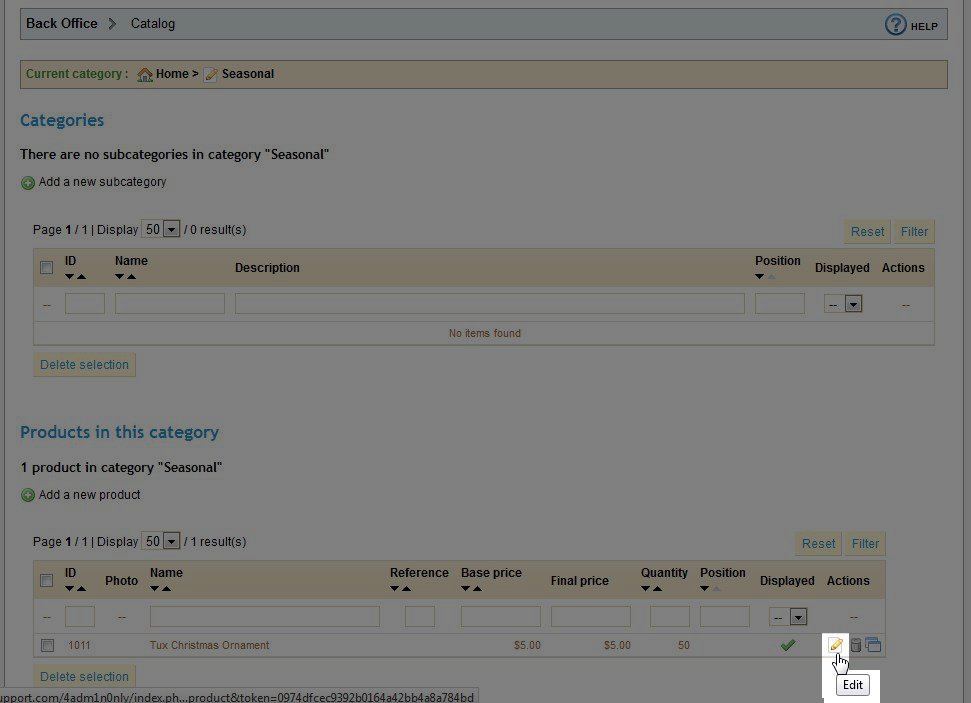Click the green Displayed checkmark for product 1011
This screenshot has width=971, height=703.
coord(787,645)
